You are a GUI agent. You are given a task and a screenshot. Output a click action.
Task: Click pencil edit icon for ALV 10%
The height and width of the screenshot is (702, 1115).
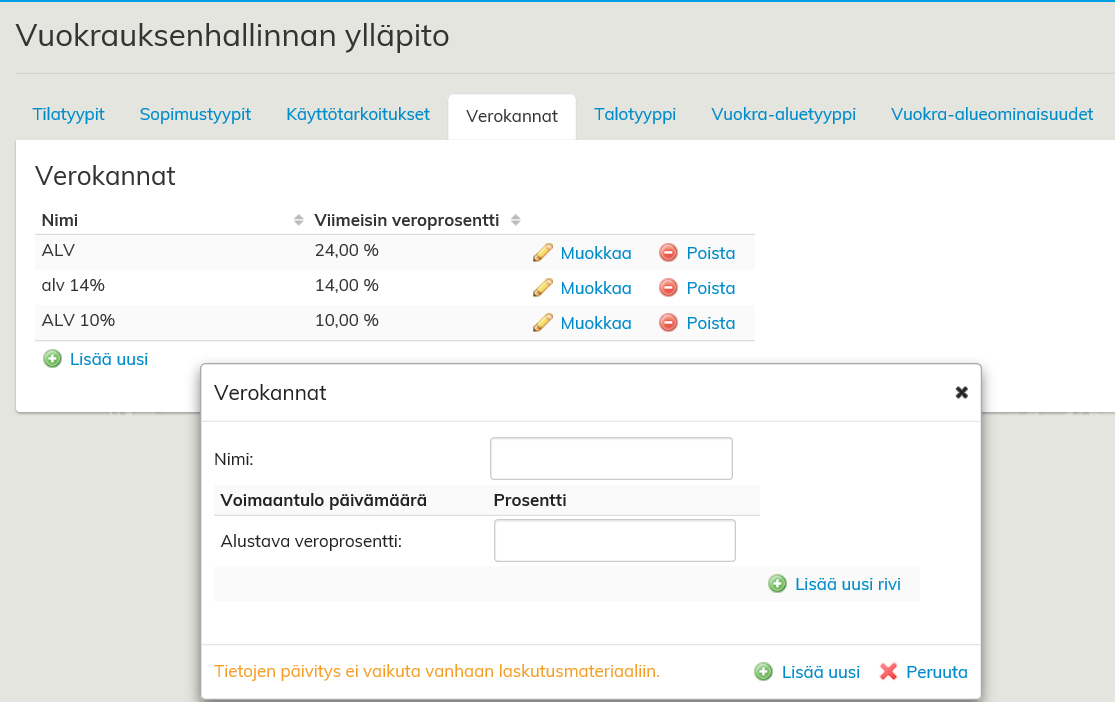coord(543,323)
